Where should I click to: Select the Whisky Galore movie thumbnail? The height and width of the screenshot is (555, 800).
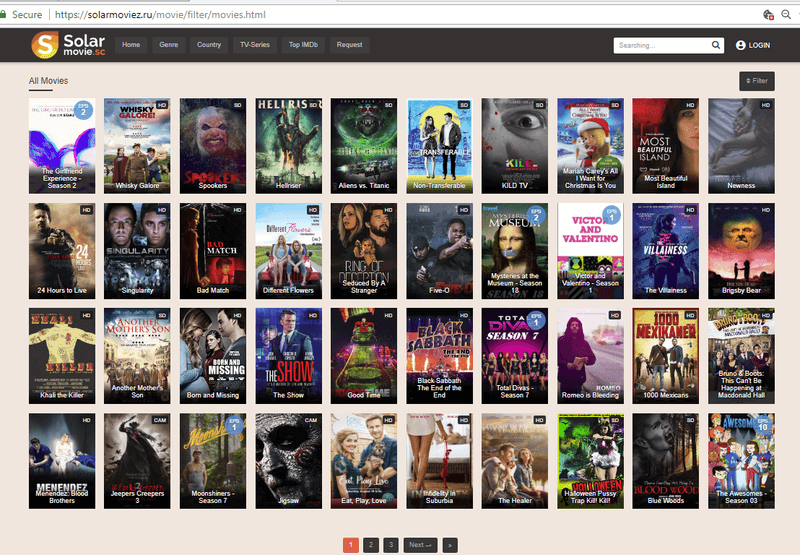tap(137, 145)
